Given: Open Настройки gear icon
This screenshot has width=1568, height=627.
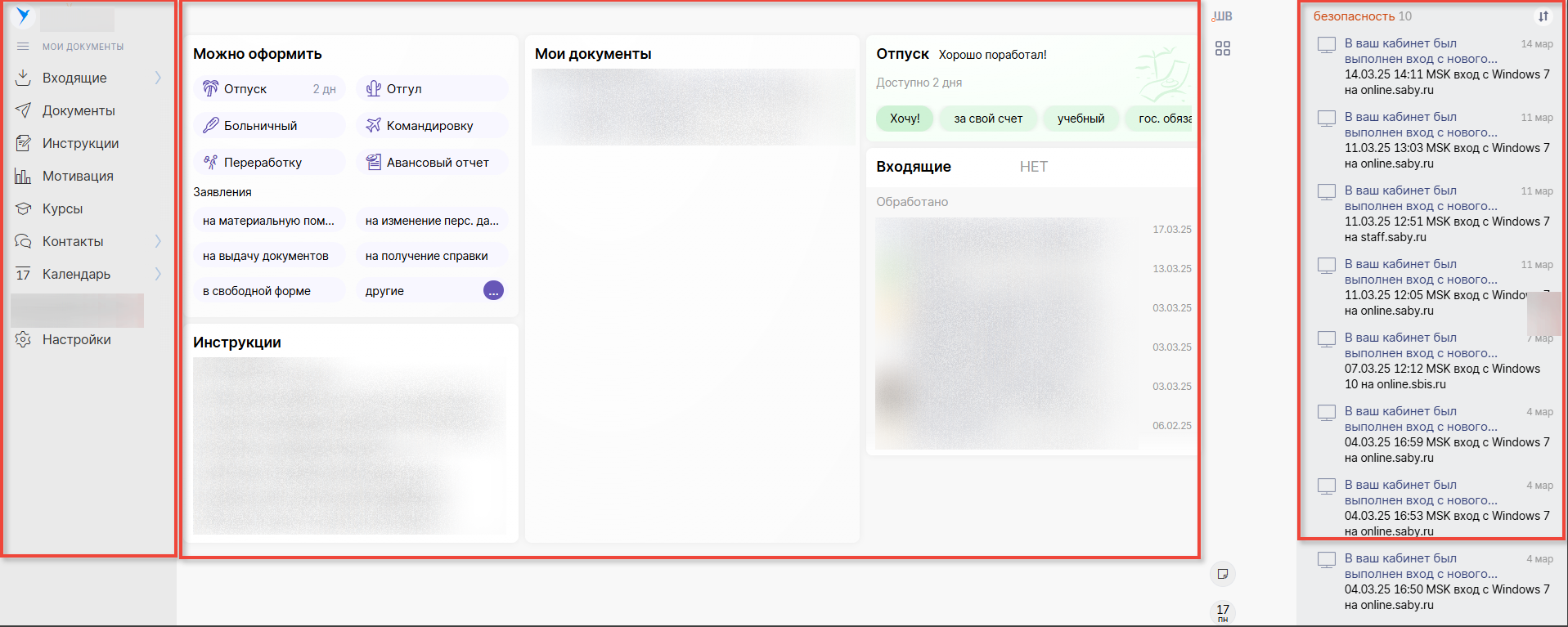Looking at the screenshot, I should (23, 339).
